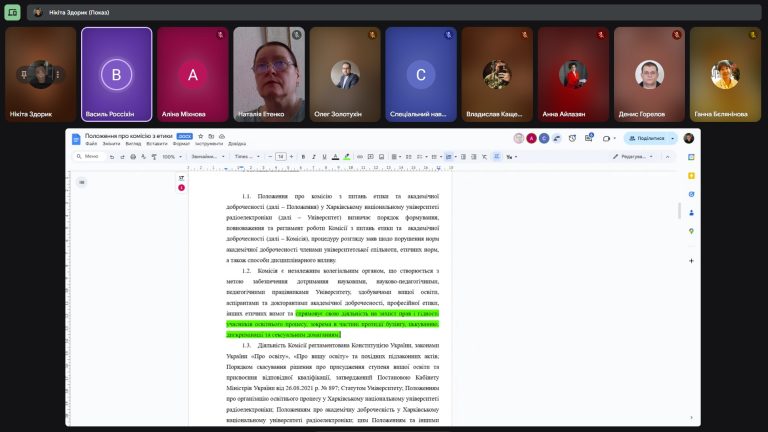Open the Формат menu
Screen dimensions: 768x432
click(x=181, y=144)
